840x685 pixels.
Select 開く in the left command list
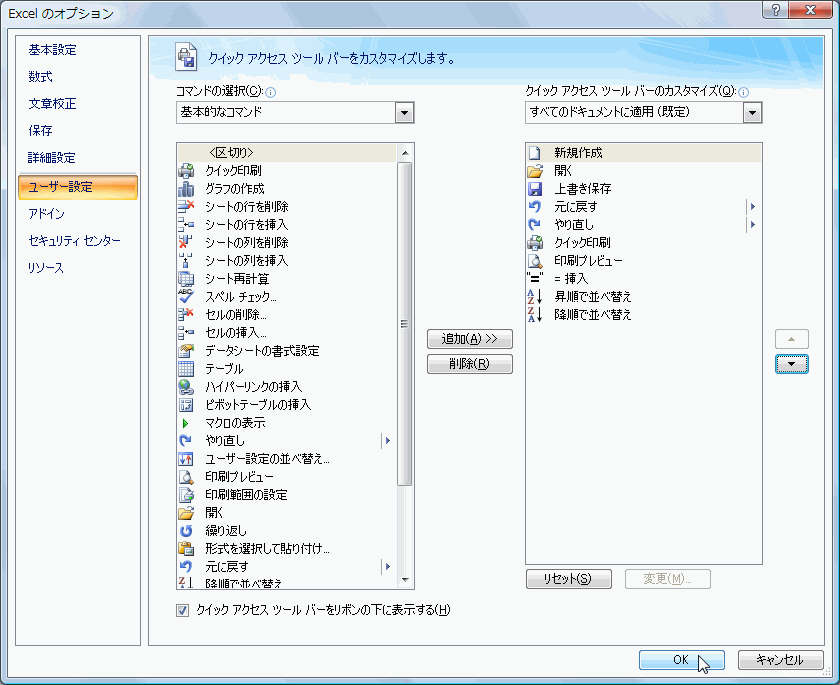pyautogui.click(x=287, y=513)
